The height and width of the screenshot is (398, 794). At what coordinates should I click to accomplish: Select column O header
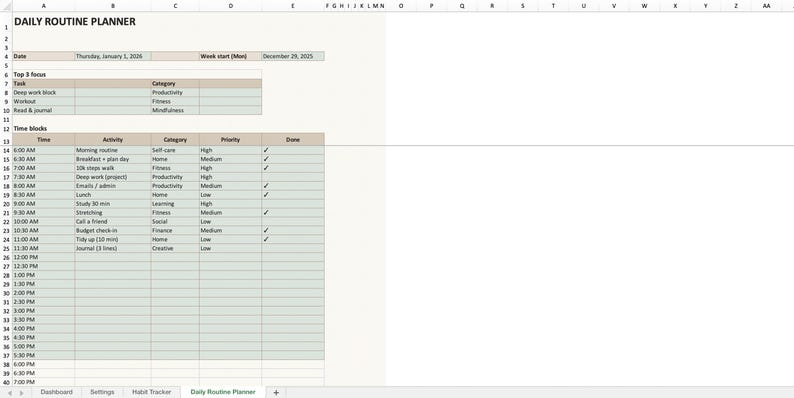pos(401,6)
